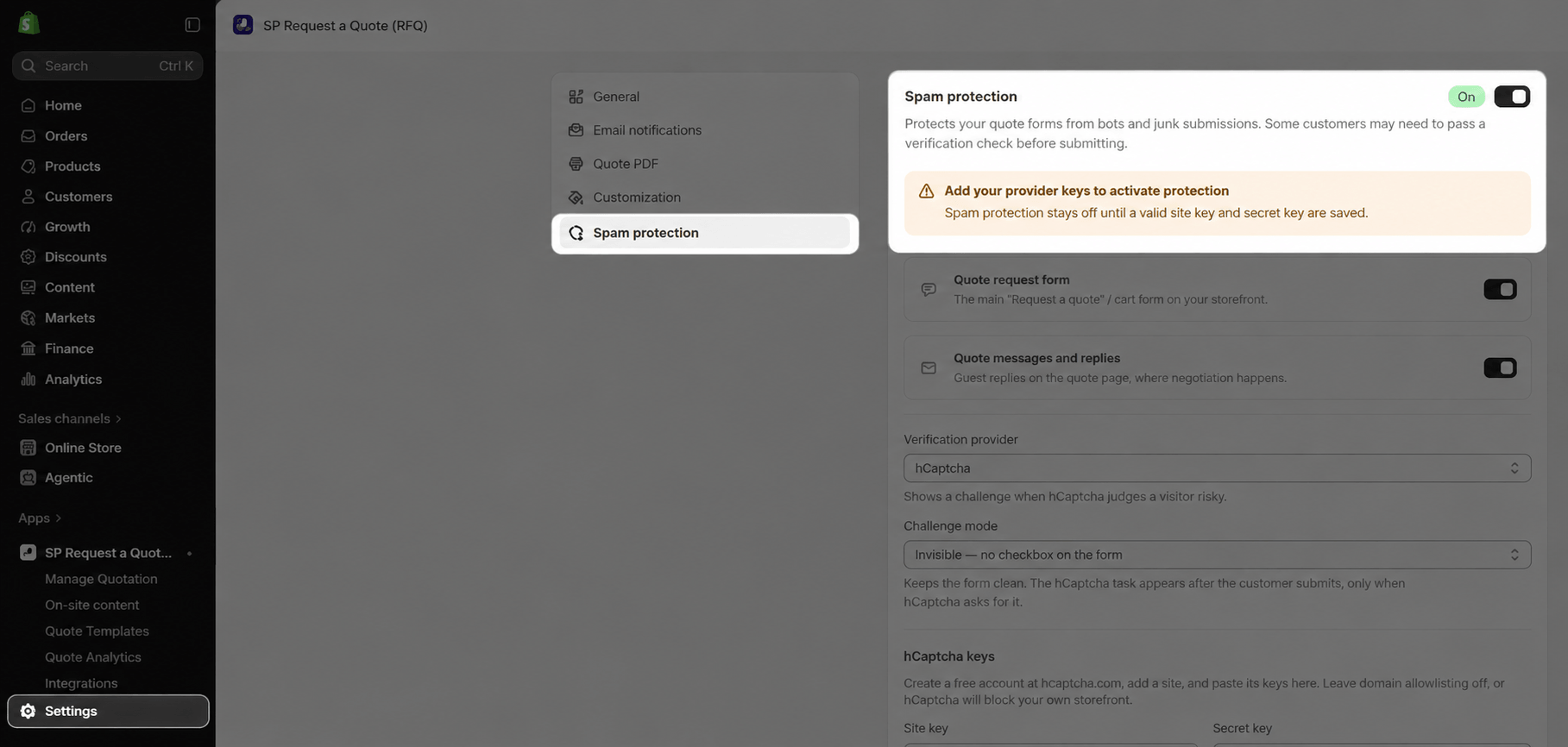Click the warning triangle icon in the banner

tap(926, 191)
